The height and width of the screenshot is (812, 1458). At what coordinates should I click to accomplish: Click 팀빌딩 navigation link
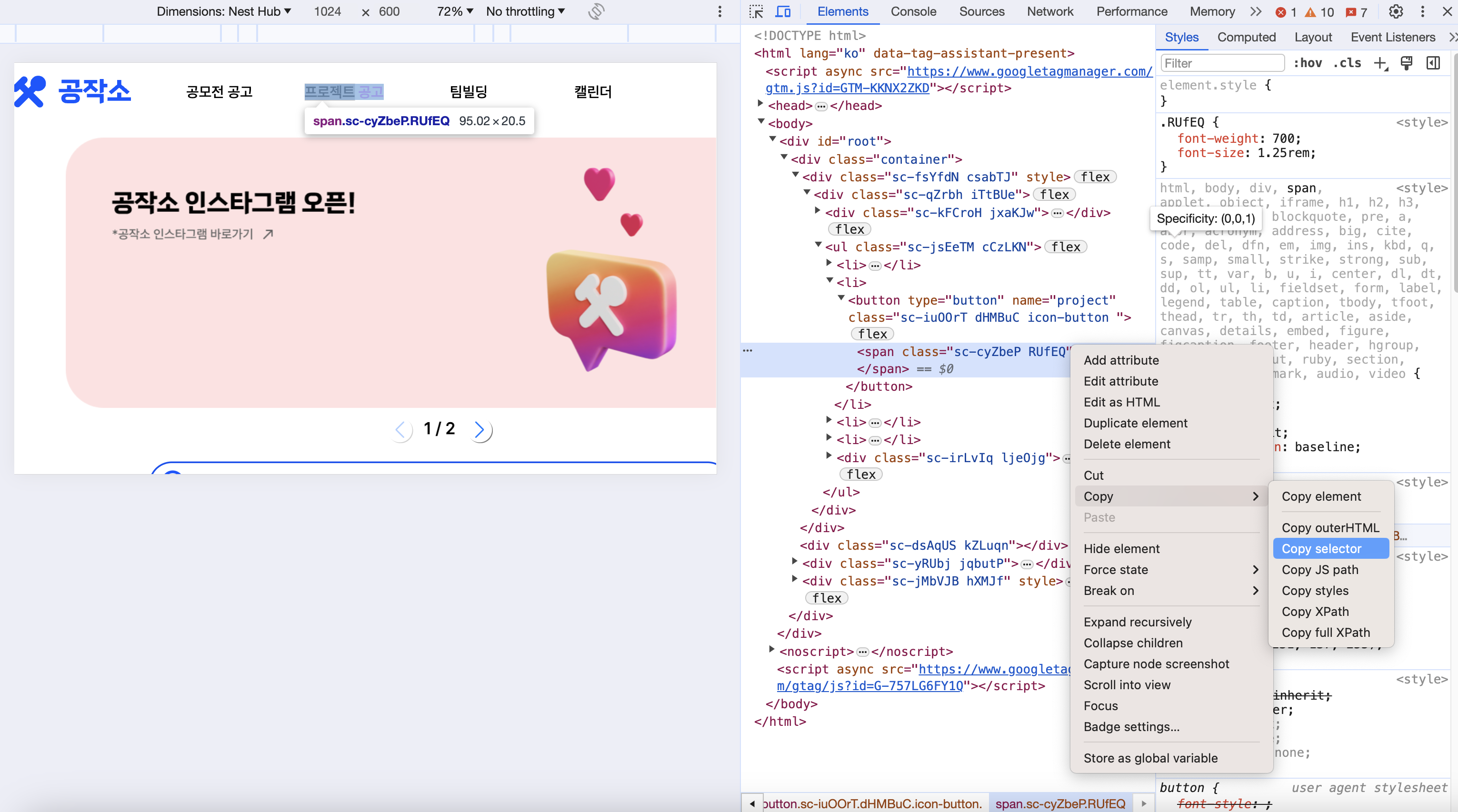coord(469,92)
